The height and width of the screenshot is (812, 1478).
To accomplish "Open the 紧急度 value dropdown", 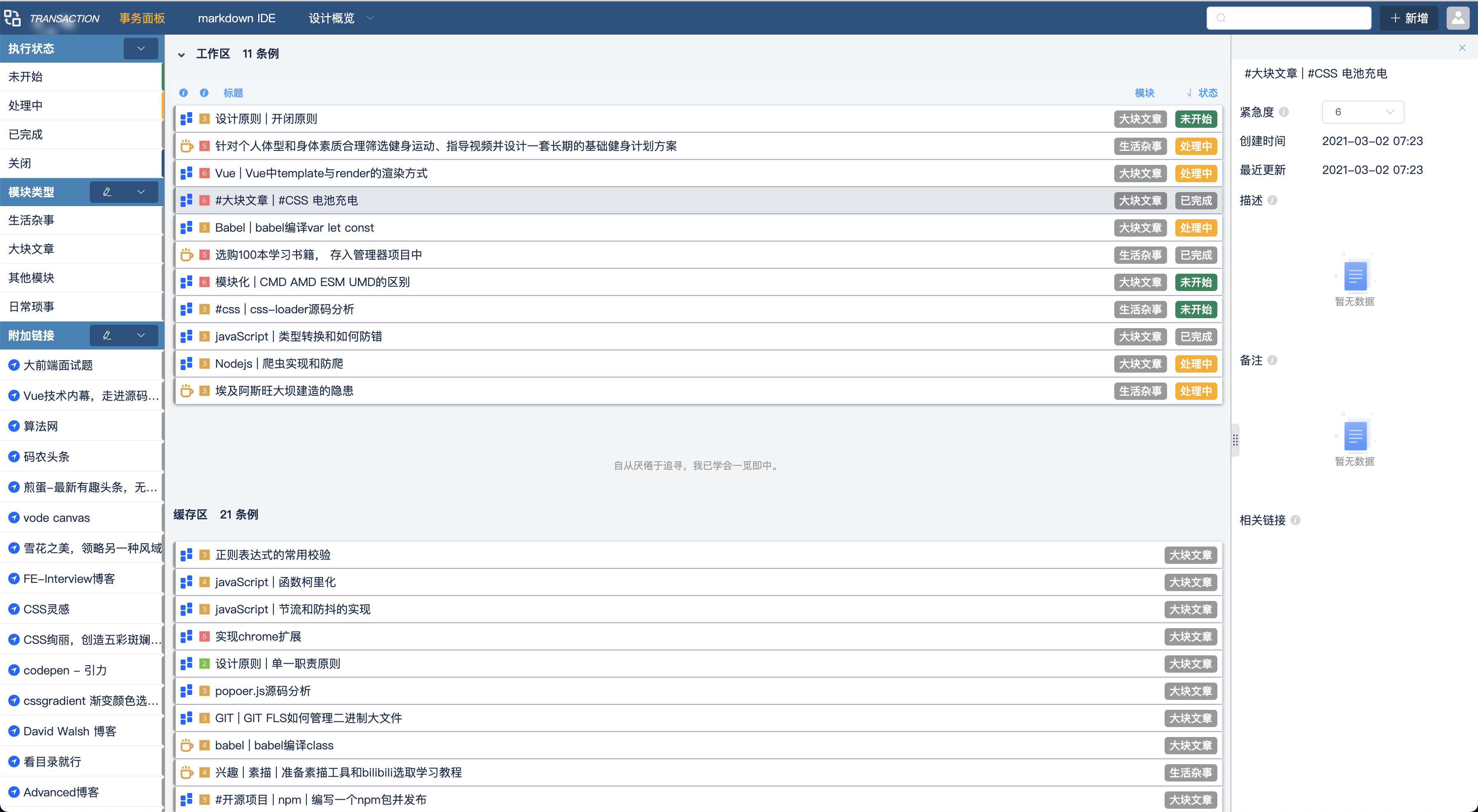I will click(x=1363, y=112).
